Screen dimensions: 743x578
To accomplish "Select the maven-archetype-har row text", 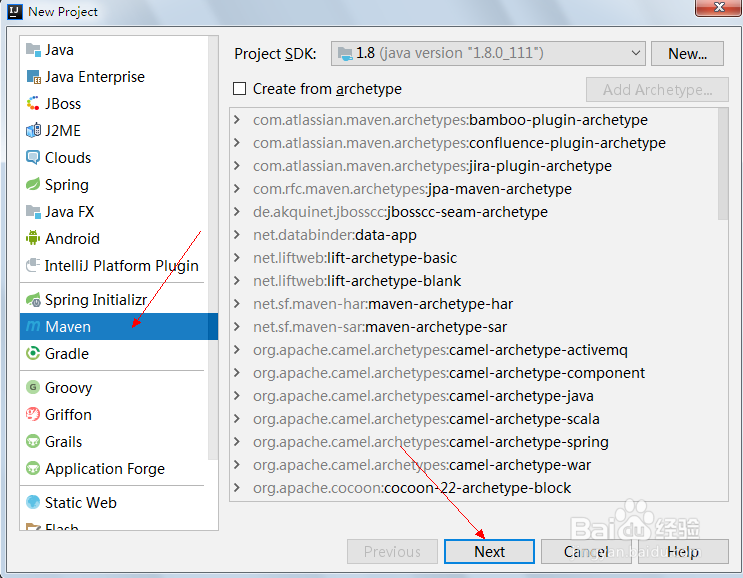I will point(383,304).
